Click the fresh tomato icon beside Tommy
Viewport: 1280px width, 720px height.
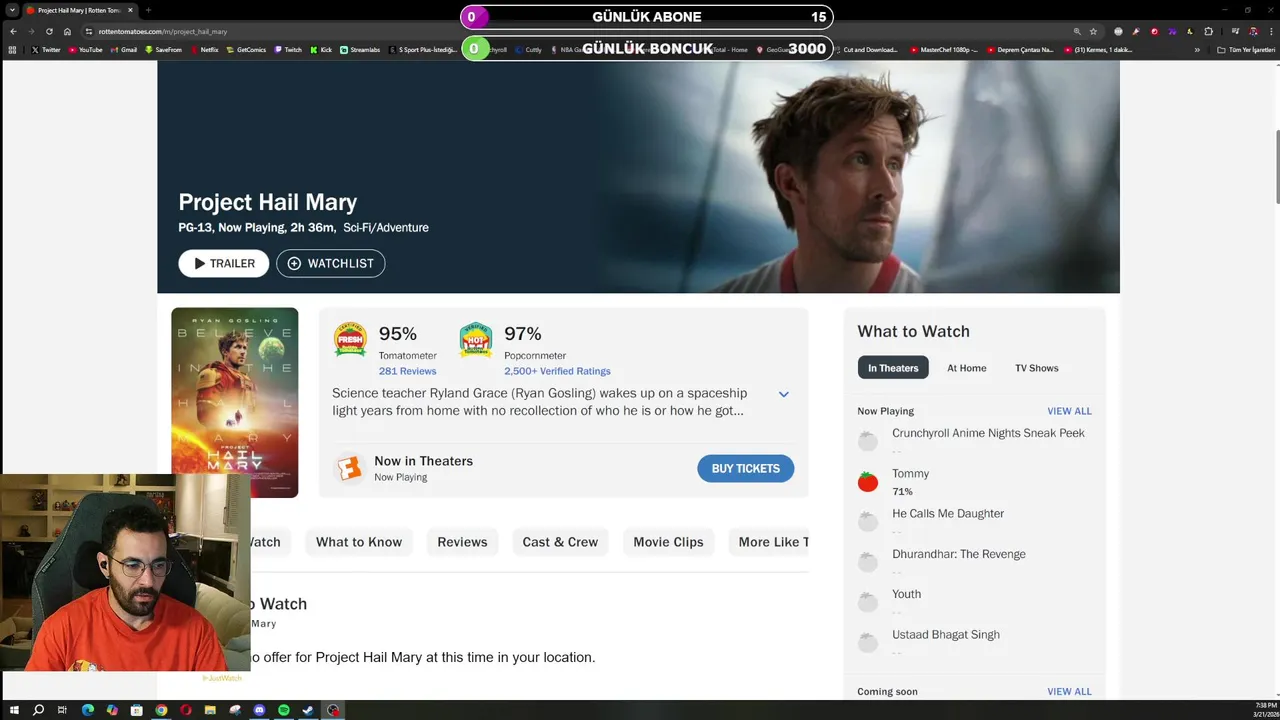click(867, 482)
